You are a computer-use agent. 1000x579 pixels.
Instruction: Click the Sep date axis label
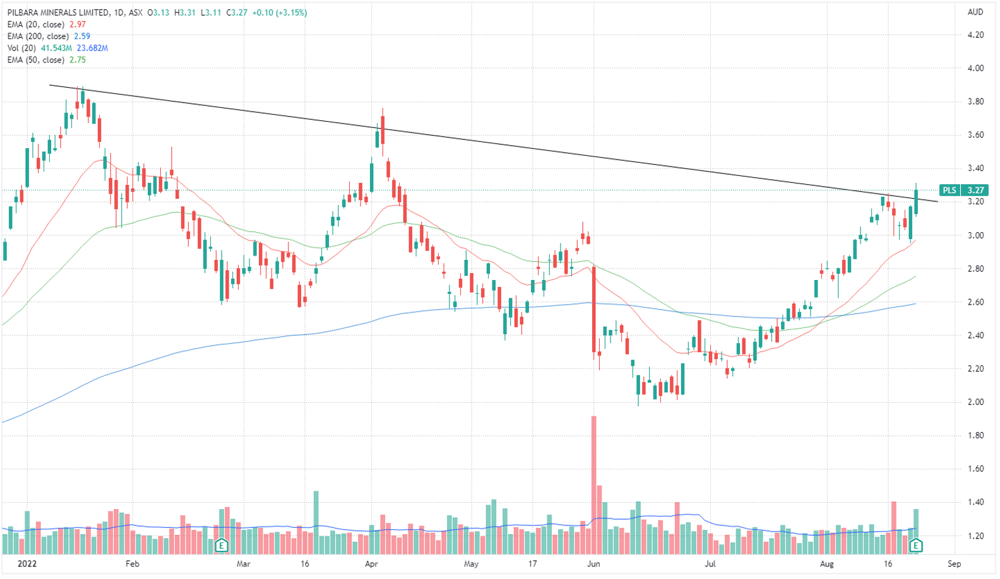click(954, 564)
